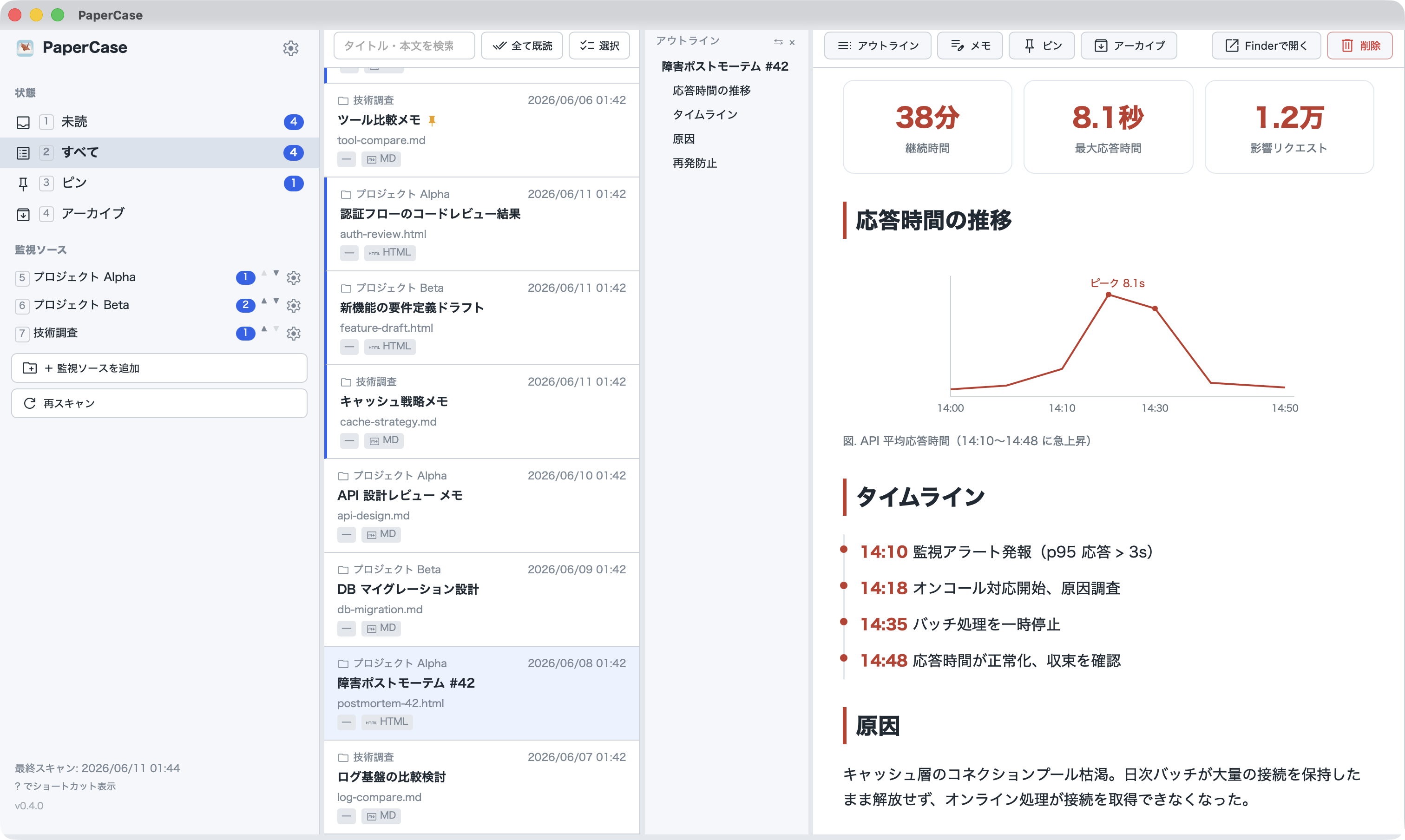Click MD badge on db-migration.md row
Screen dimensions: 1405x840
[381, 628]
